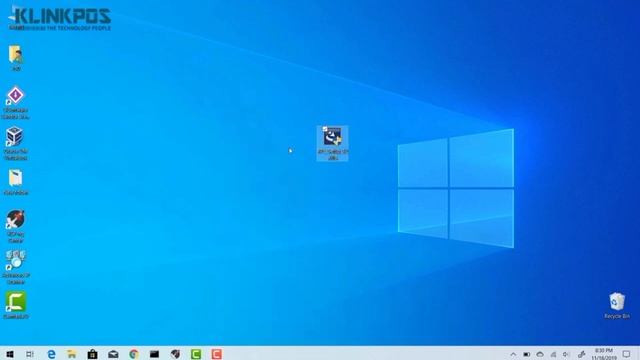Viewport: 640px width, 360px height.
Task: Open the Windows Start menu
Action: tap(10, 354)
